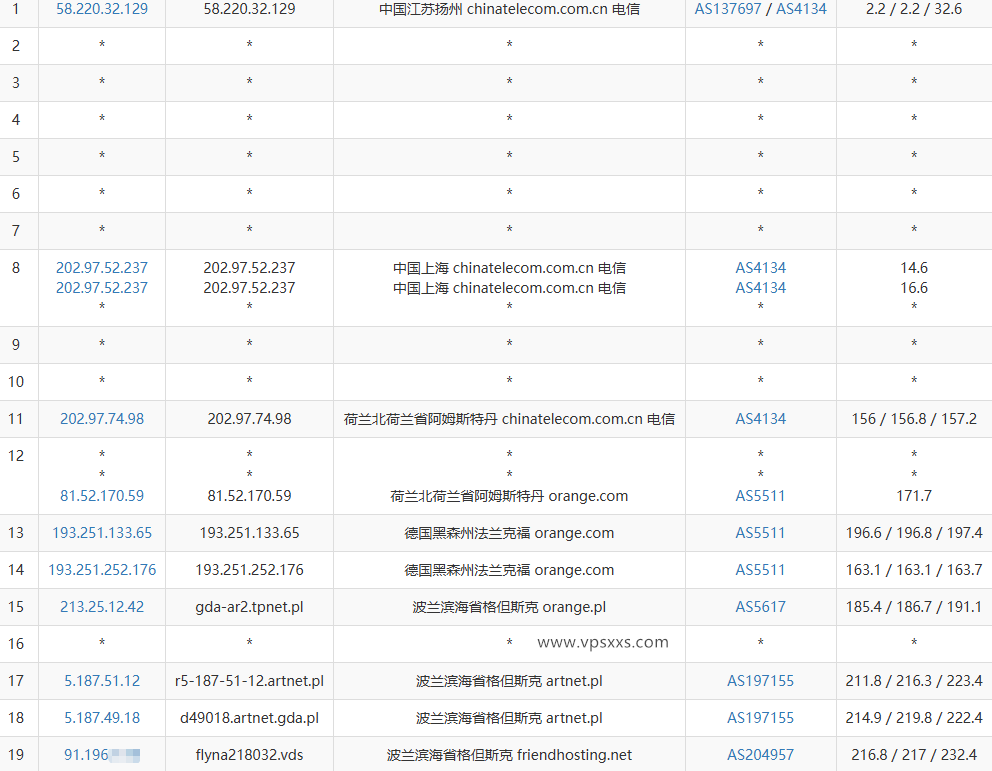
Task: Select the location 波兰滨海省格但斯克 friendhosting.net
Action: (x=509, y=755)
